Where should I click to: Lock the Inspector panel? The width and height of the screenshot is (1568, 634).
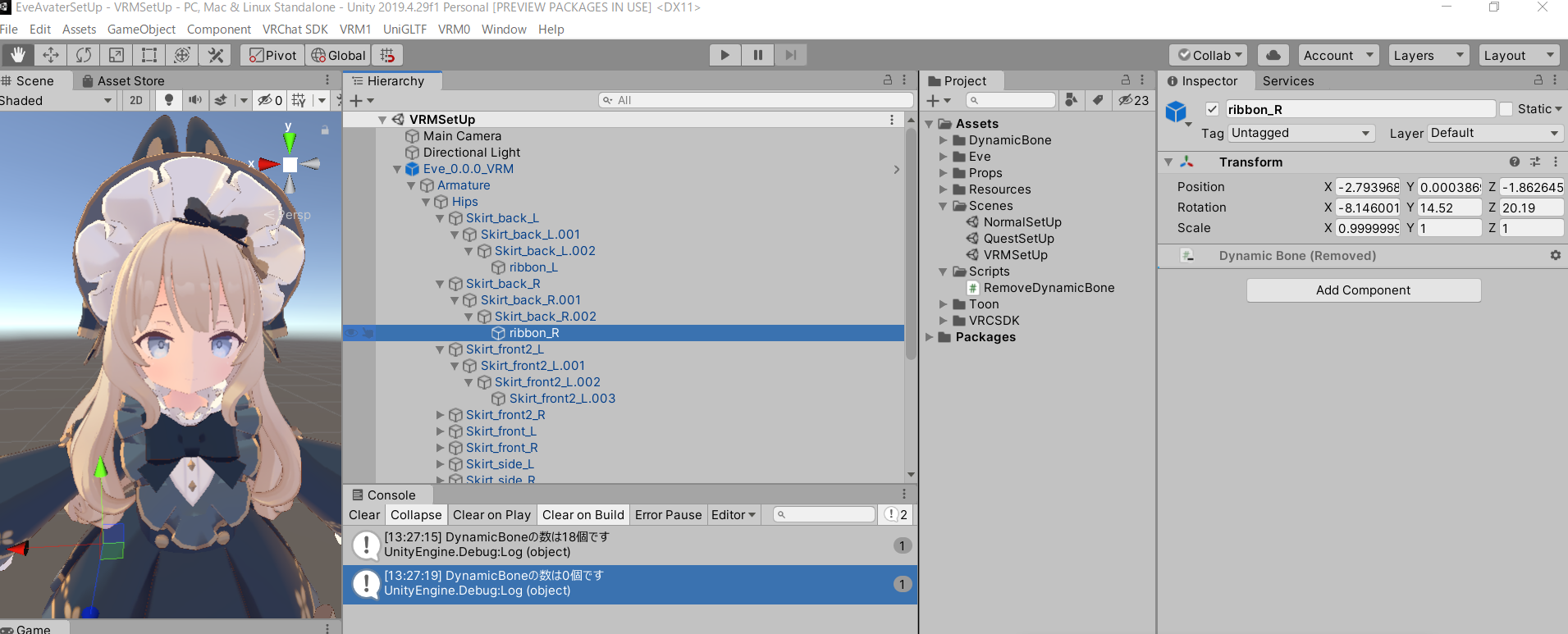[1538, 80]
